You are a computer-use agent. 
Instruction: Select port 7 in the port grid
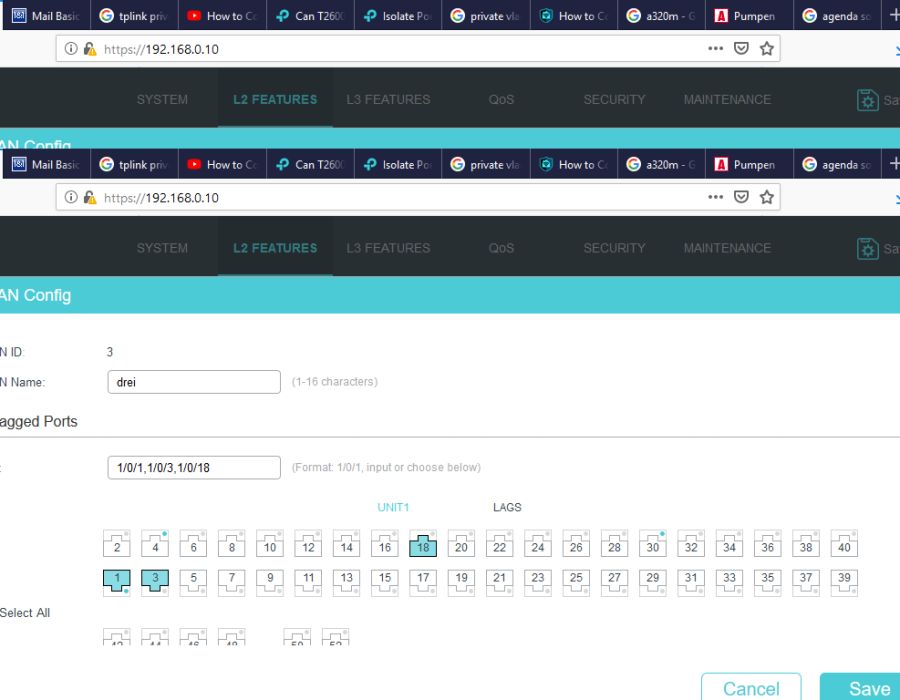click(232, 582)
